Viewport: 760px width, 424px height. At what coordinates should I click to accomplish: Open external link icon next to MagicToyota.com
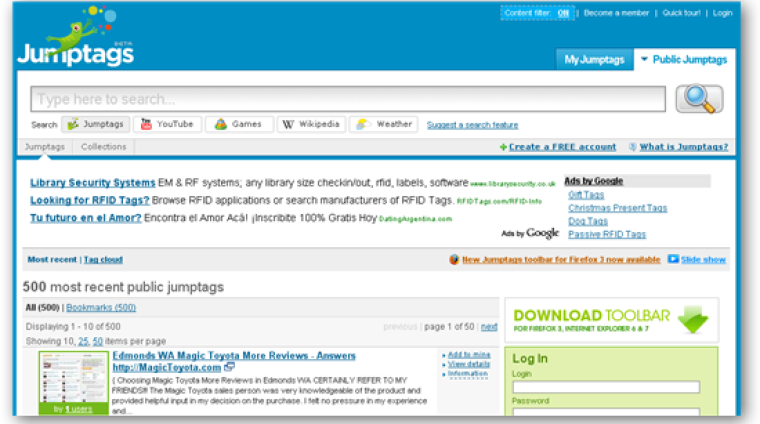(x=229, y=367)
